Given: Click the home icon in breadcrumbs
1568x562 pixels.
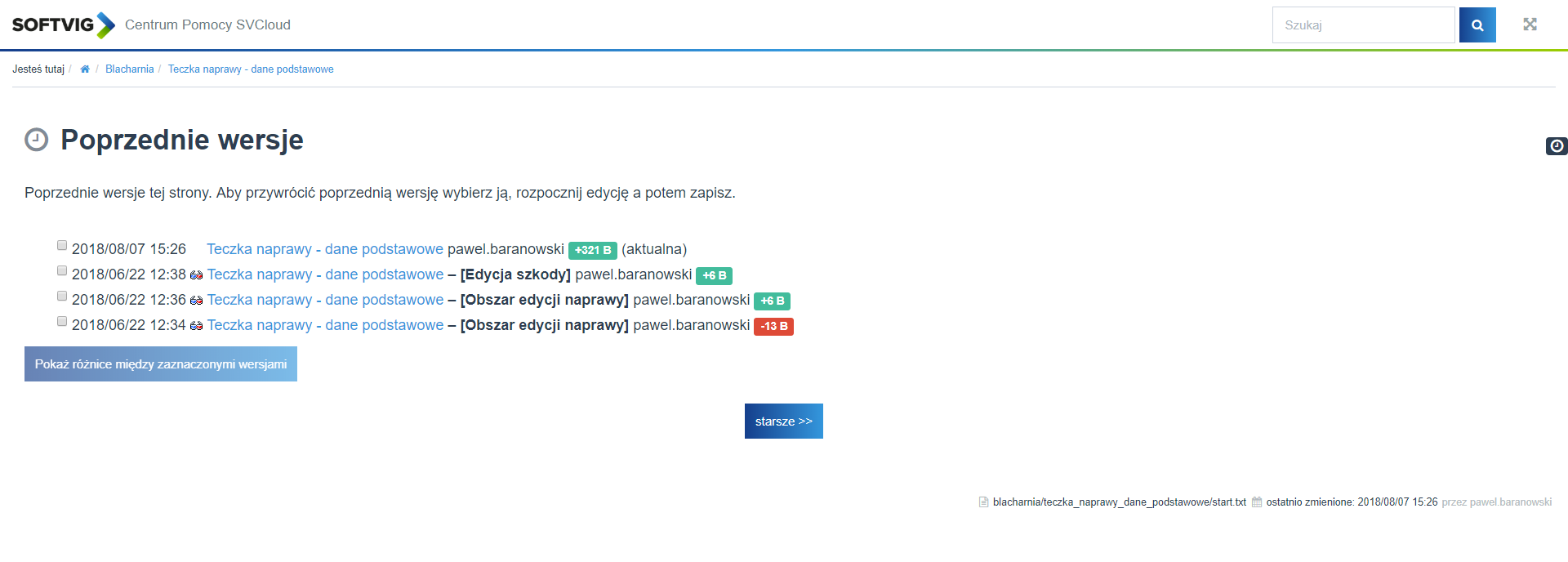Looking at the screenshot, I should click(x=85, y=69).
